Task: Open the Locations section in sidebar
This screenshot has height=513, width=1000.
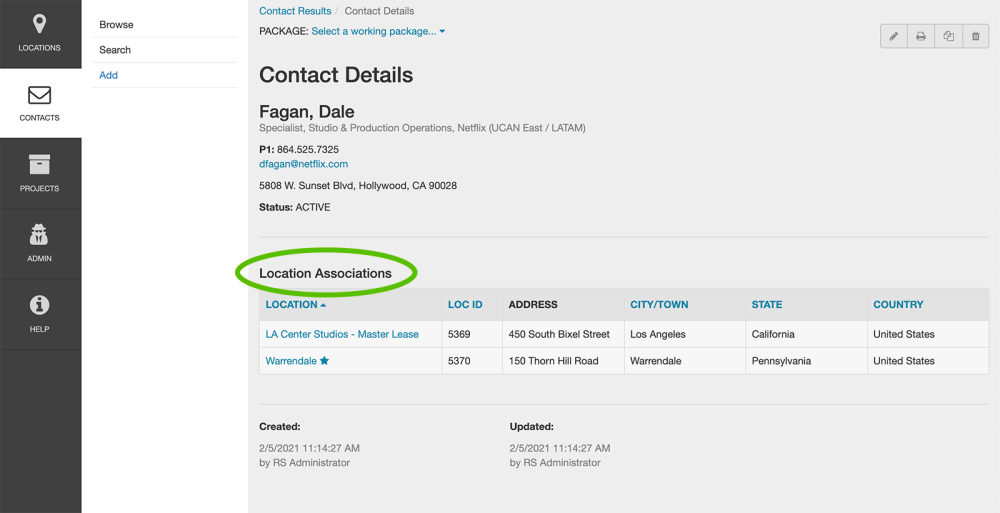Action: (x=40, y=33)
